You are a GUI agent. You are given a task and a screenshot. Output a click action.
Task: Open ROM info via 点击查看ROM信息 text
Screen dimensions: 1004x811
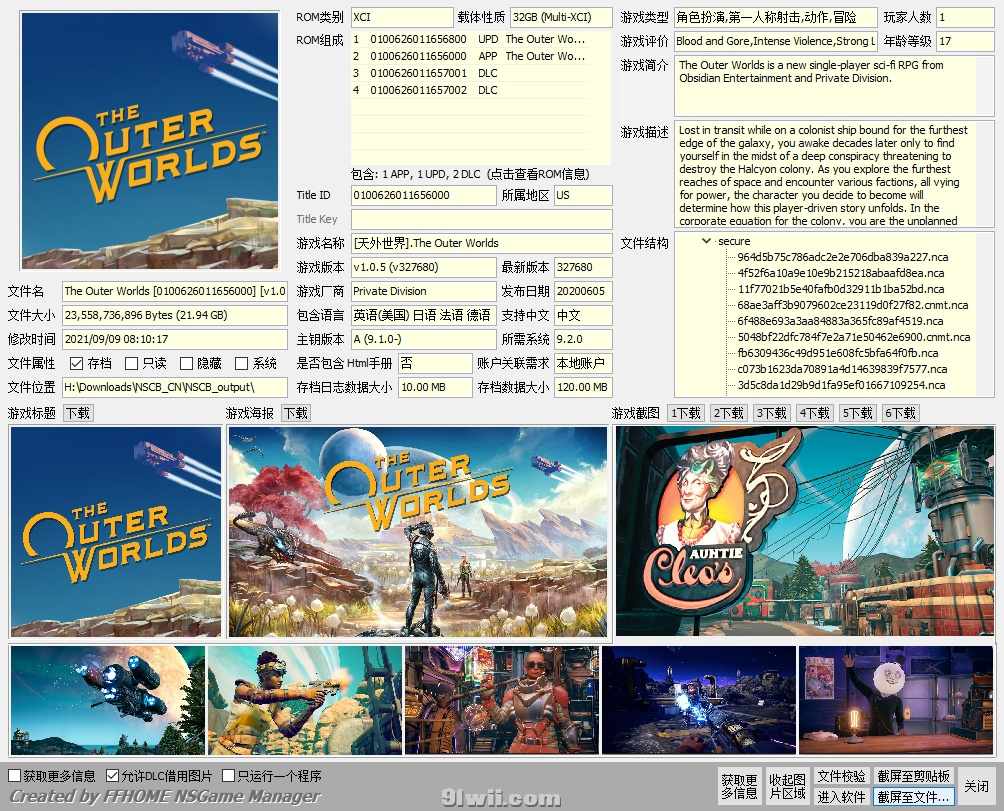(x=538, y=174)
